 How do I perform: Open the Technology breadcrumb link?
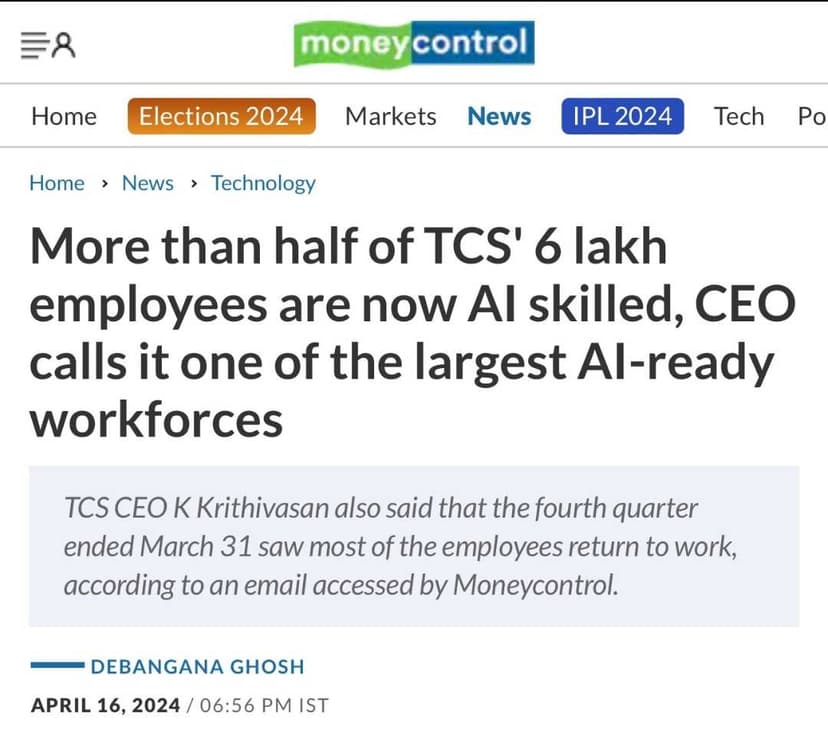263,183
